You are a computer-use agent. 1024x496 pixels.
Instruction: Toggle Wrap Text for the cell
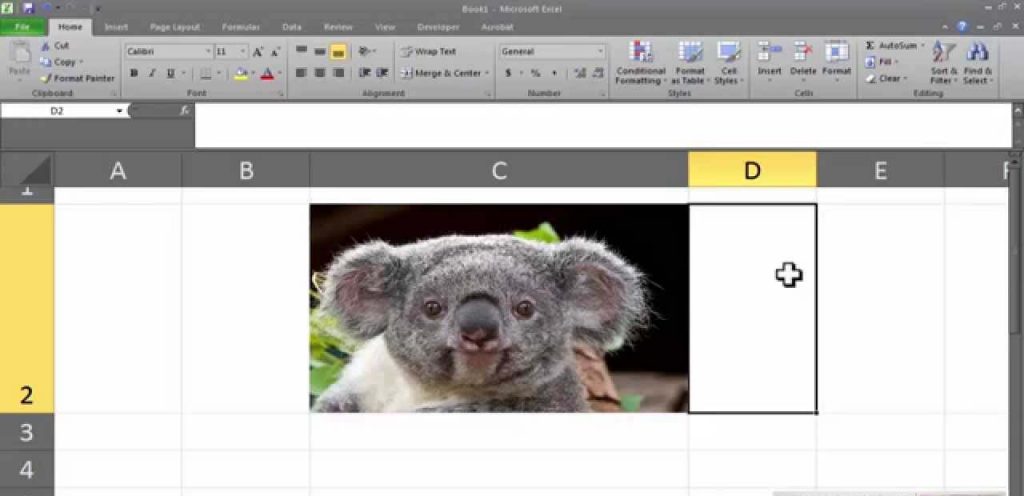point(428,52)
